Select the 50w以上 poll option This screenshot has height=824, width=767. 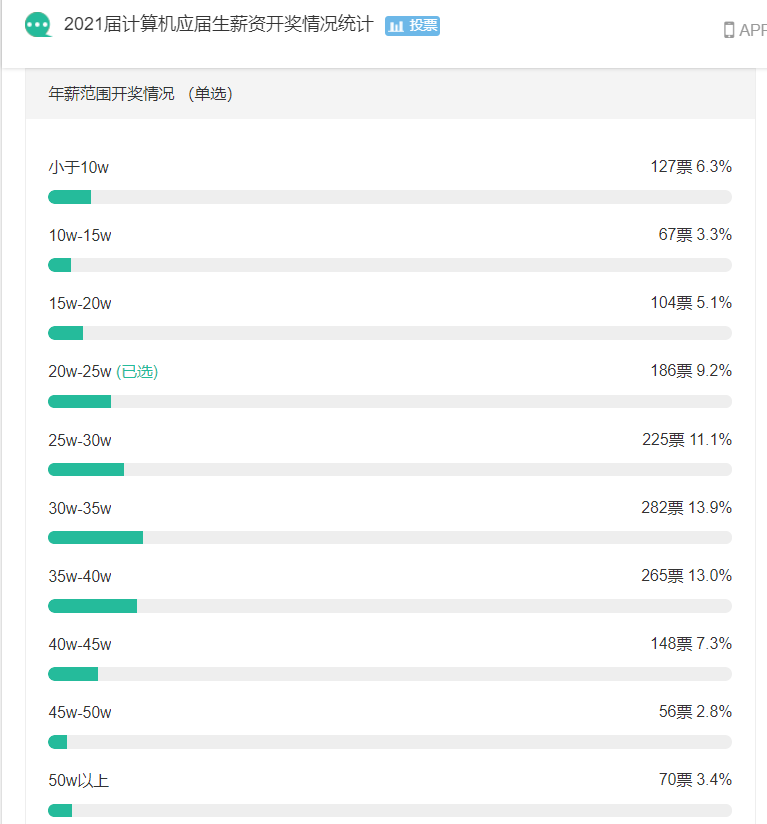pos(79,780)
